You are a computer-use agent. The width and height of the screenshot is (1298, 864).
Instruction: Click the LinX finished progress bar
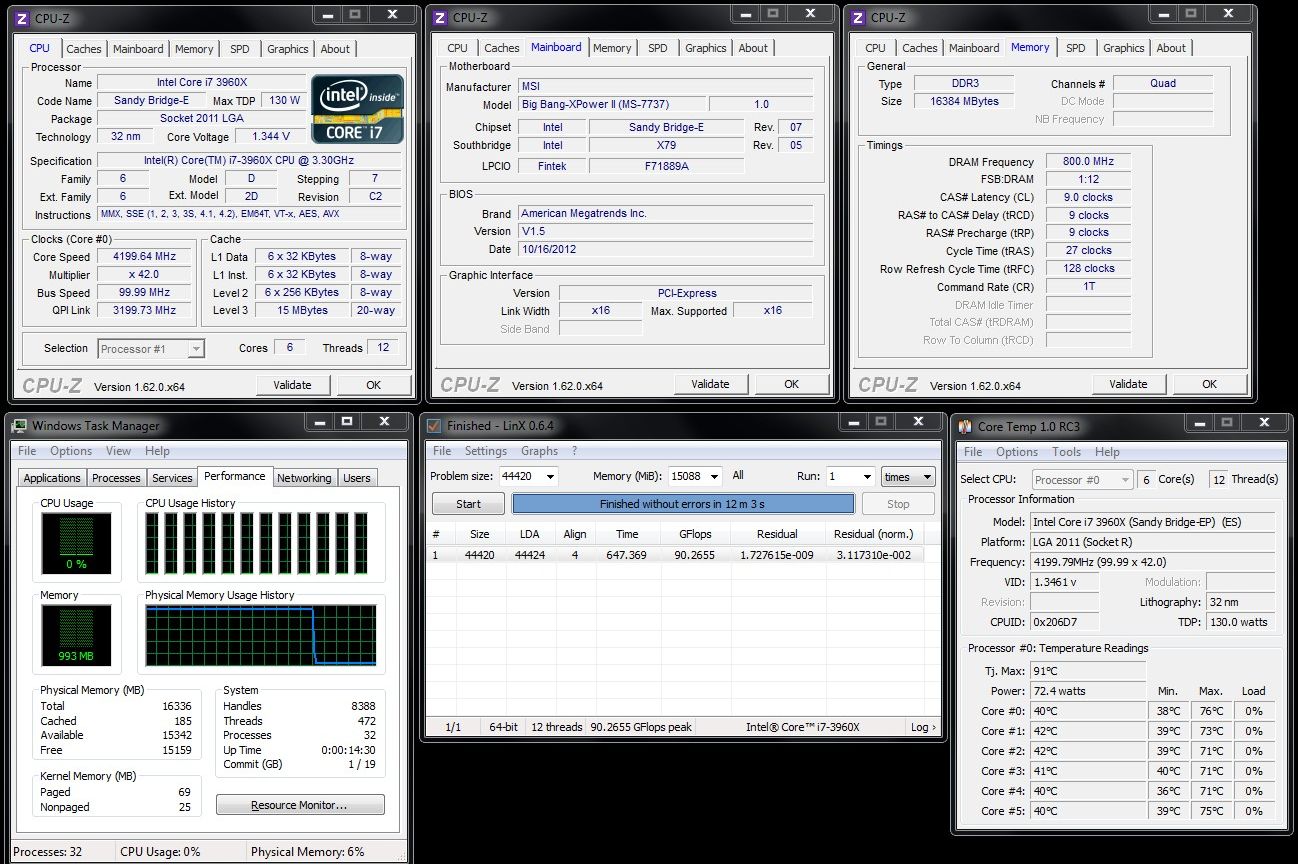pyautogui.click(x=683, y=504)
